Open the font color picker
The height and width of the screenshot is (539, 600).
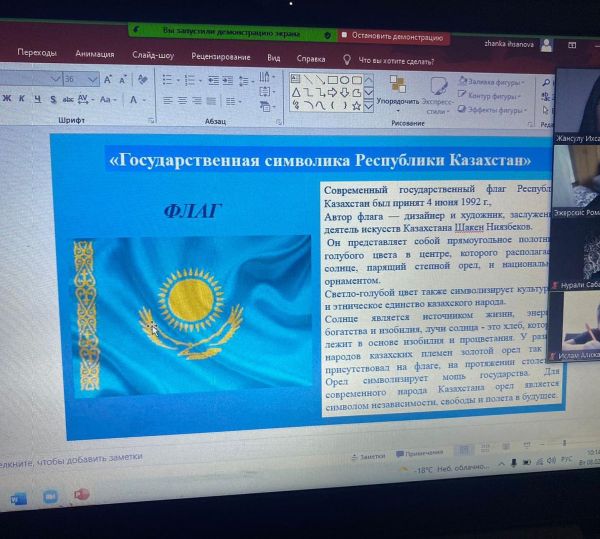(132, 100)
